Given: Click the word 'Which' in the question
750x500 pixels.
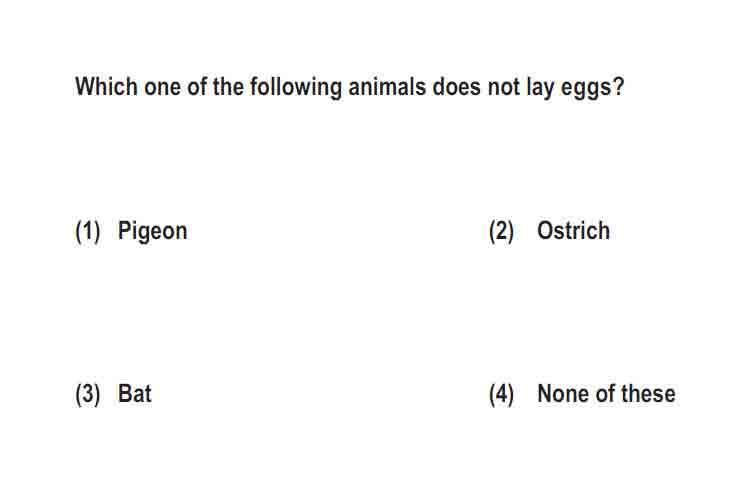Looking at the screenshot, I should (106, 87).
